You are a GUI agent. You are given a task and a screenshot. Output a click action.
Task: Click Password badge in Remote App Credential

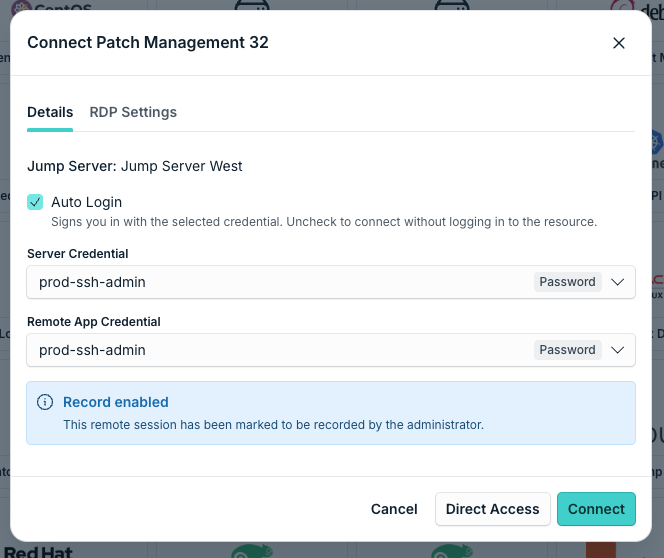[x=567, y=350]
